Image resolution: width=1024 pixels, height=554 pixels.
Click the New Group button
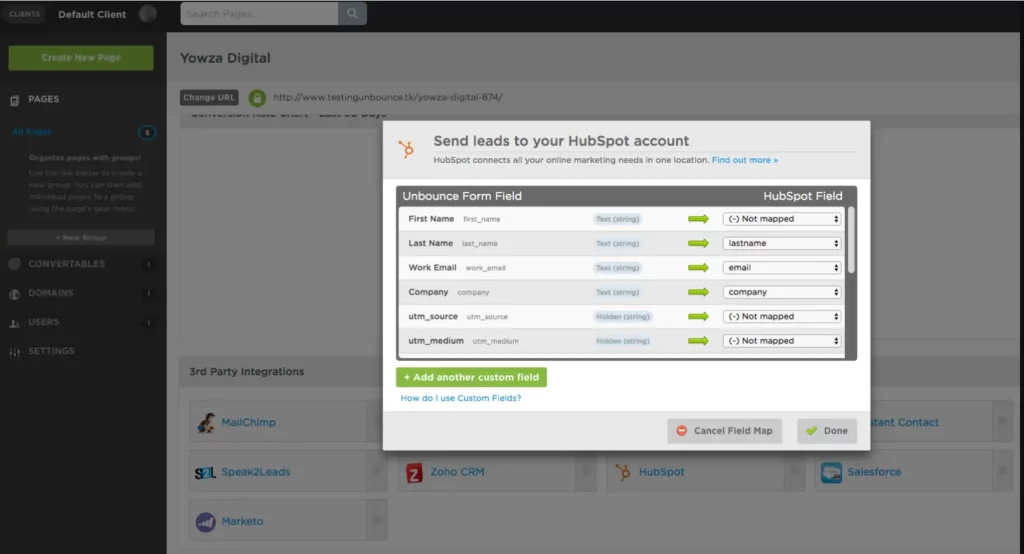(x=81, y=237)
